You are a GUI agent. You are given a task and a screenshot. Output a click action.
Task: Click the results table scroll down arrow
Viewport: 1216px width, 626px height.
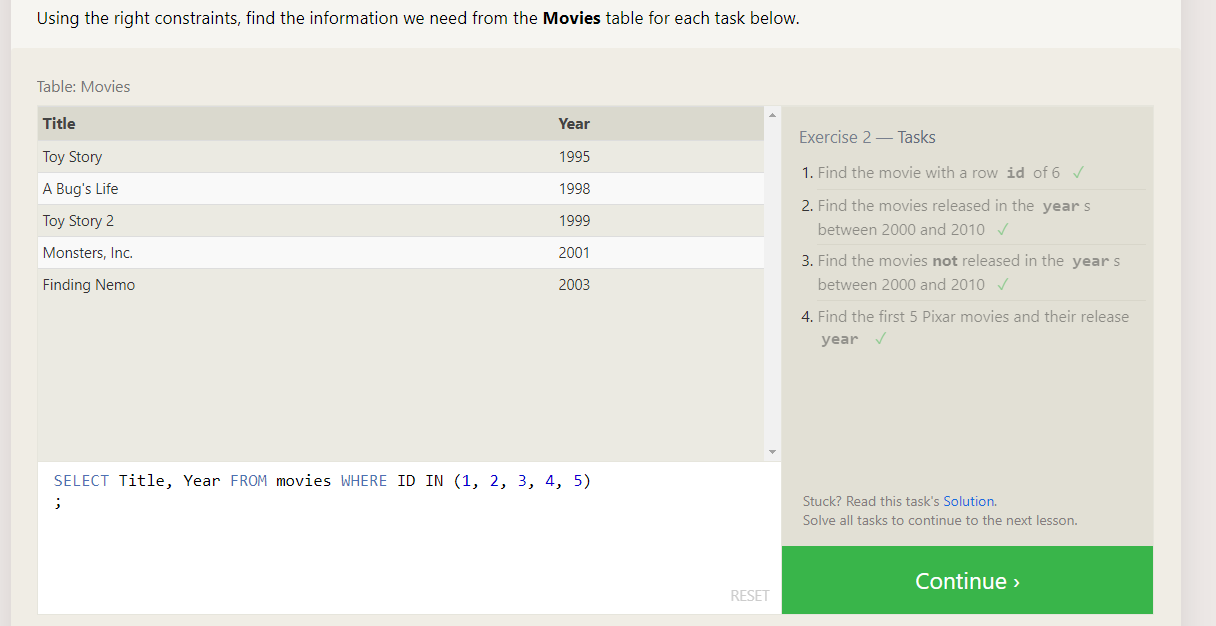point(771,452)
